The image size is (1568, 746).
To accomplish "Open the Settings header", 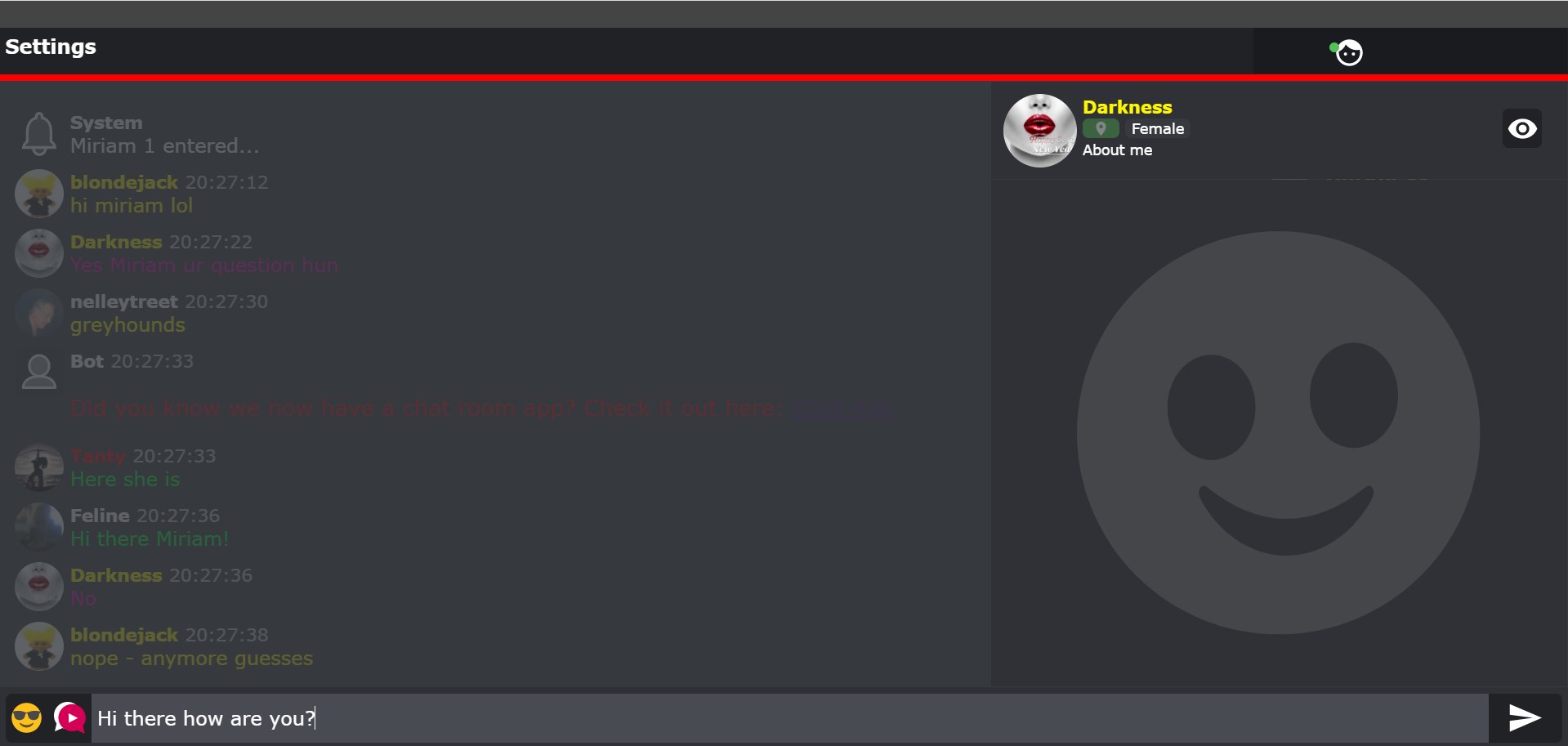I will [51, 47].
